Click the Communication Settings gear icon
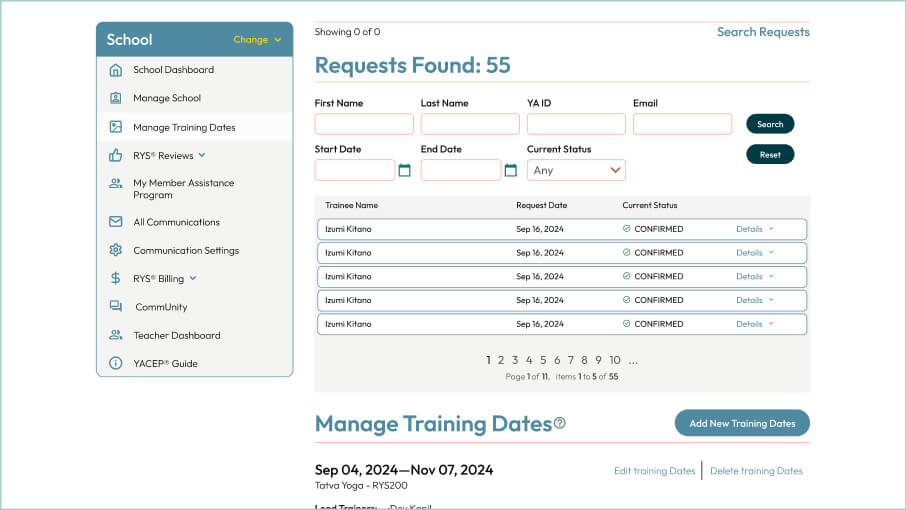This screenshot has height=510, width=907. coord(115,250)
